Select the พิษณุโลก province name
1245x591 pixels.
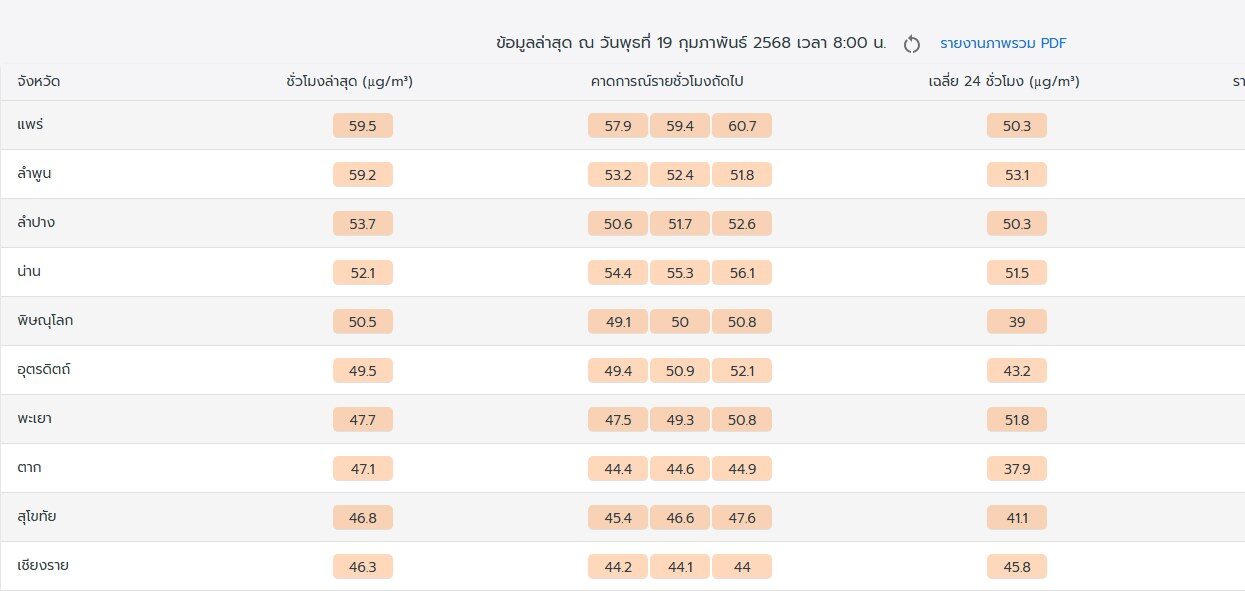coord(44,321)
